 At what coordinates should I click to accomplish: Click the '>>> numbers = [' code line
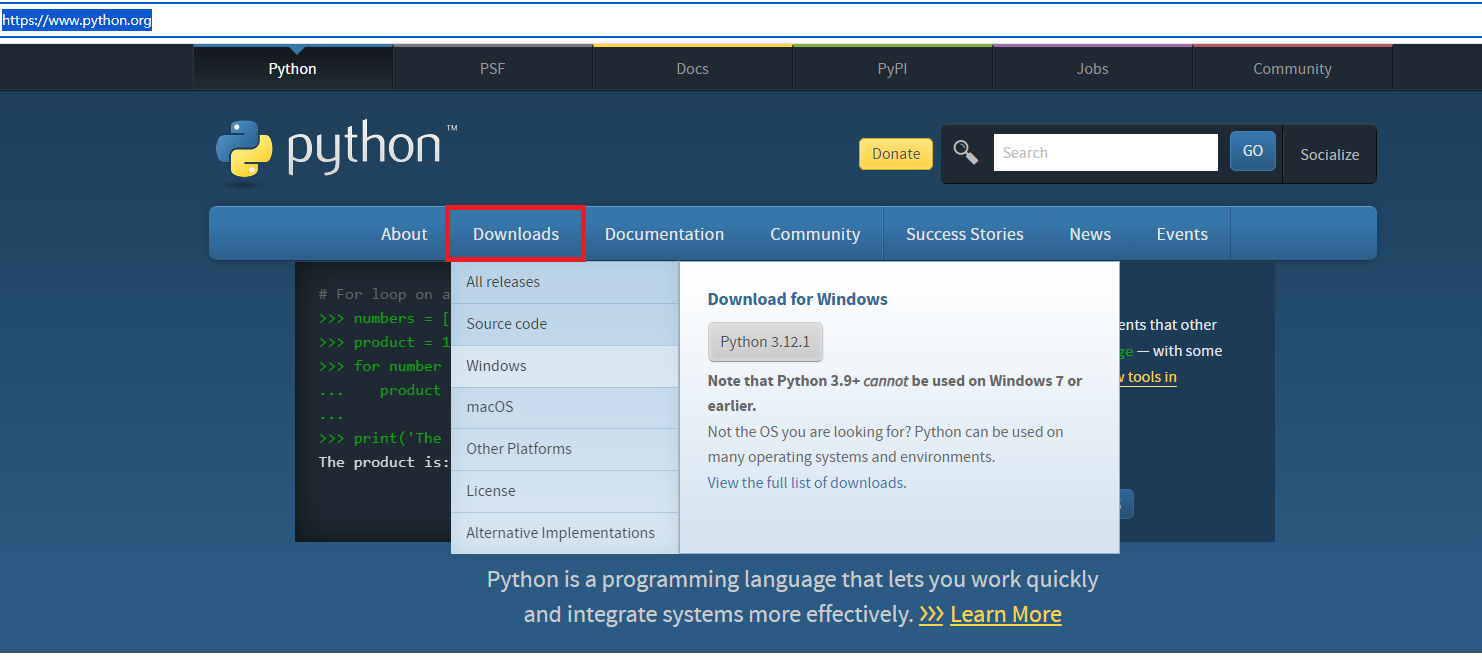tap(384, 318)
